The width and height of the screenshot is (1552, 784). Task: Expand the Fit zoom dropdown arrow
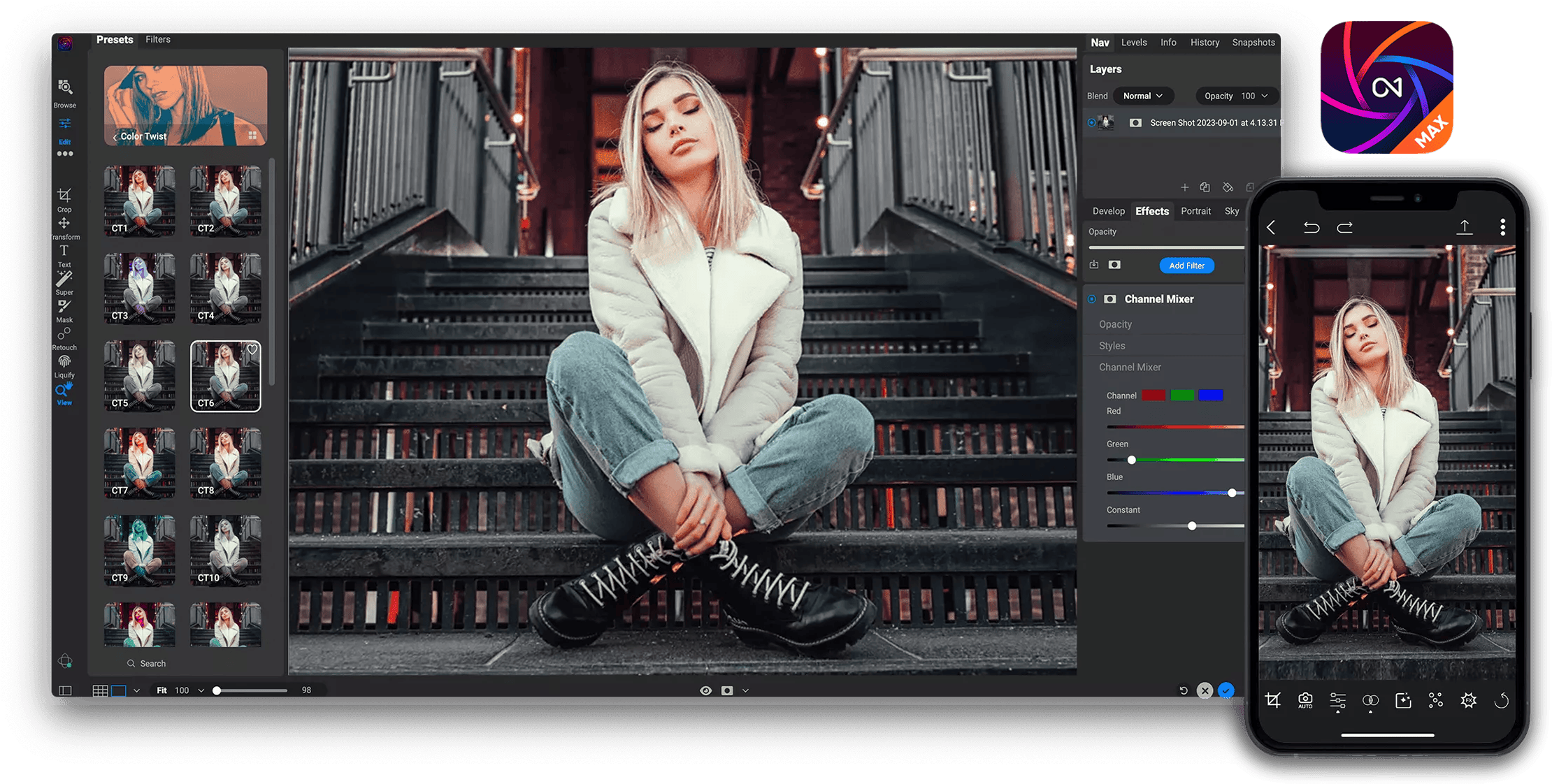201,690
